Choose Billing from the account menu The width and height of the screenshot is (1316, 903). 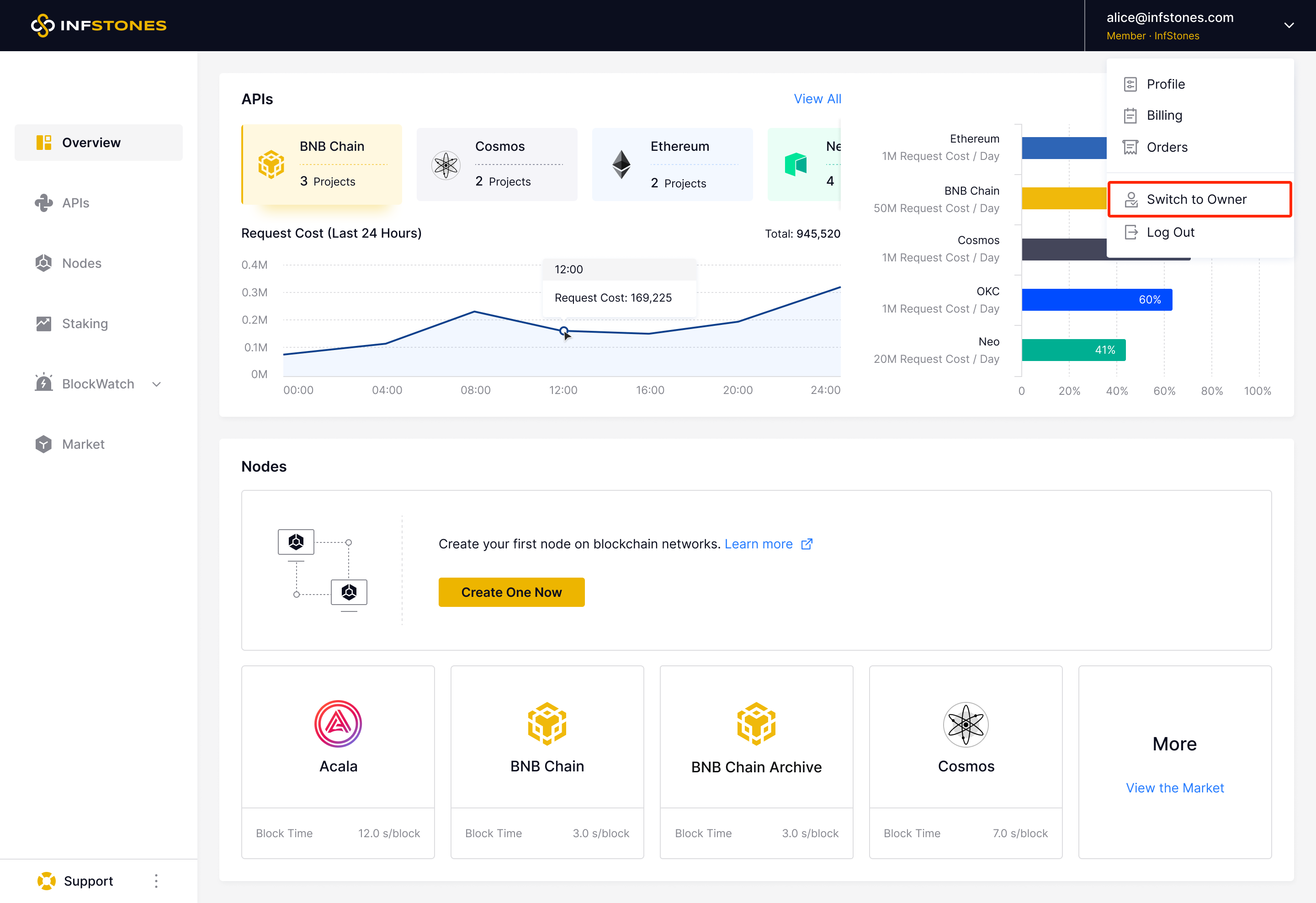[1164, 116]
